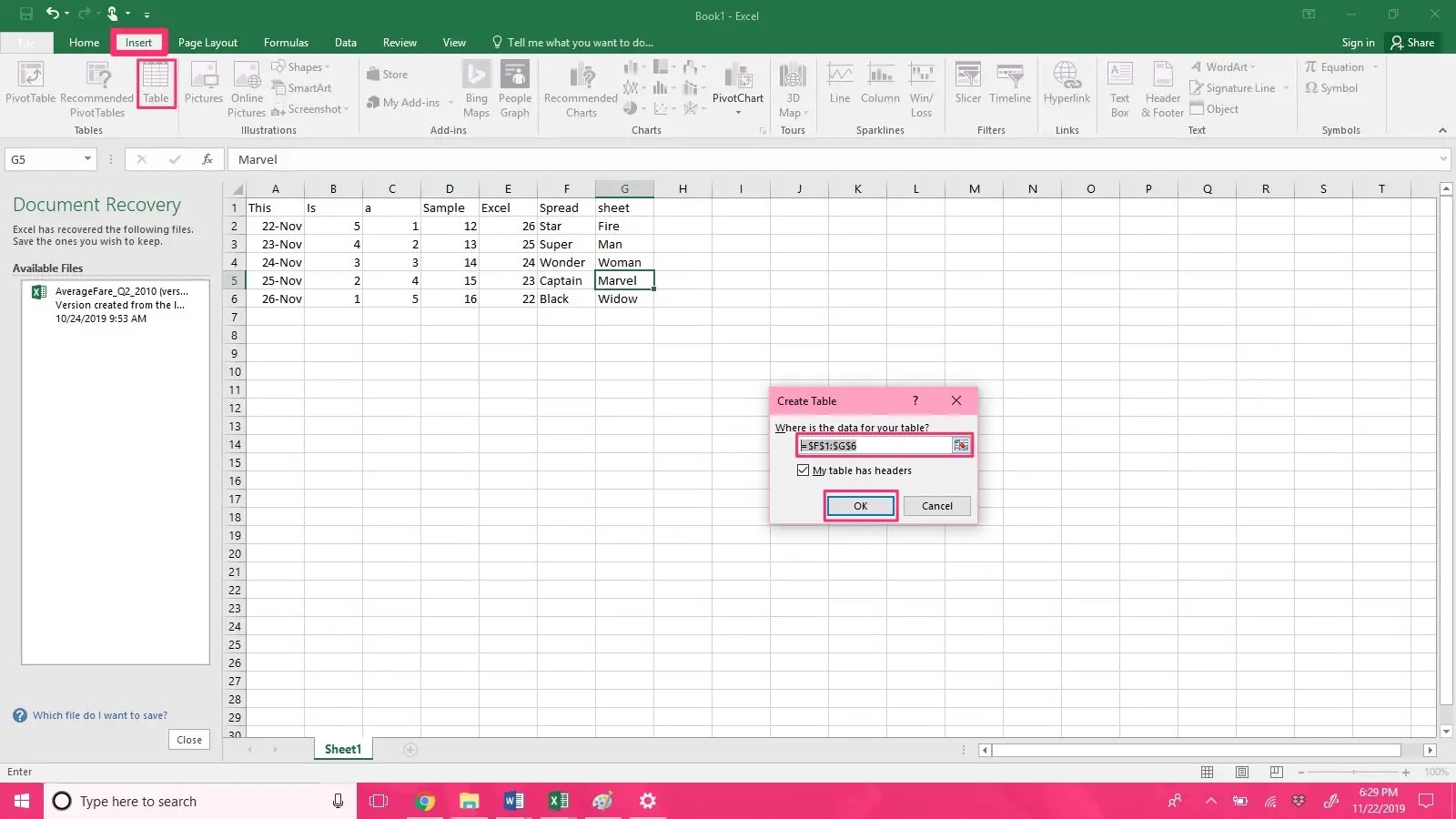Insert a PivotChart
This screenshot has width=1456, height=819.
point(738,89)
